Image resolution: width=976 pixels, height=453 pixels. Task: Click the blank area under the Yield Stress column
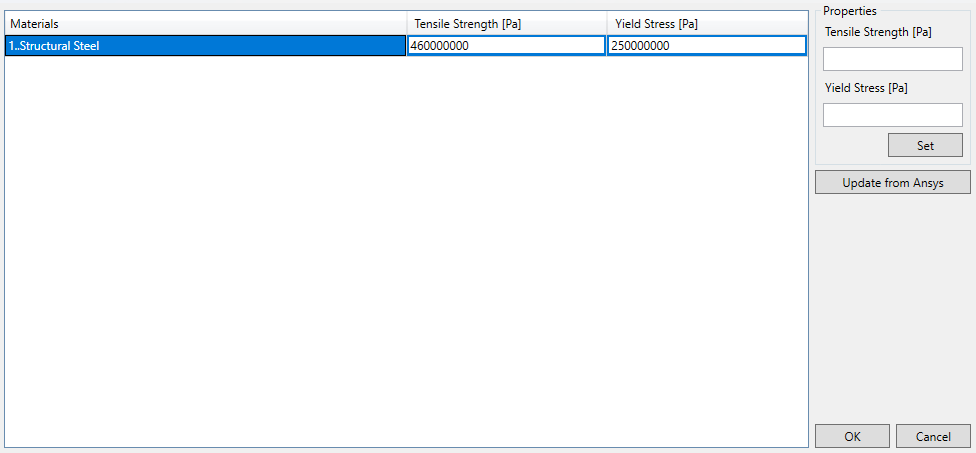[706, 250]
